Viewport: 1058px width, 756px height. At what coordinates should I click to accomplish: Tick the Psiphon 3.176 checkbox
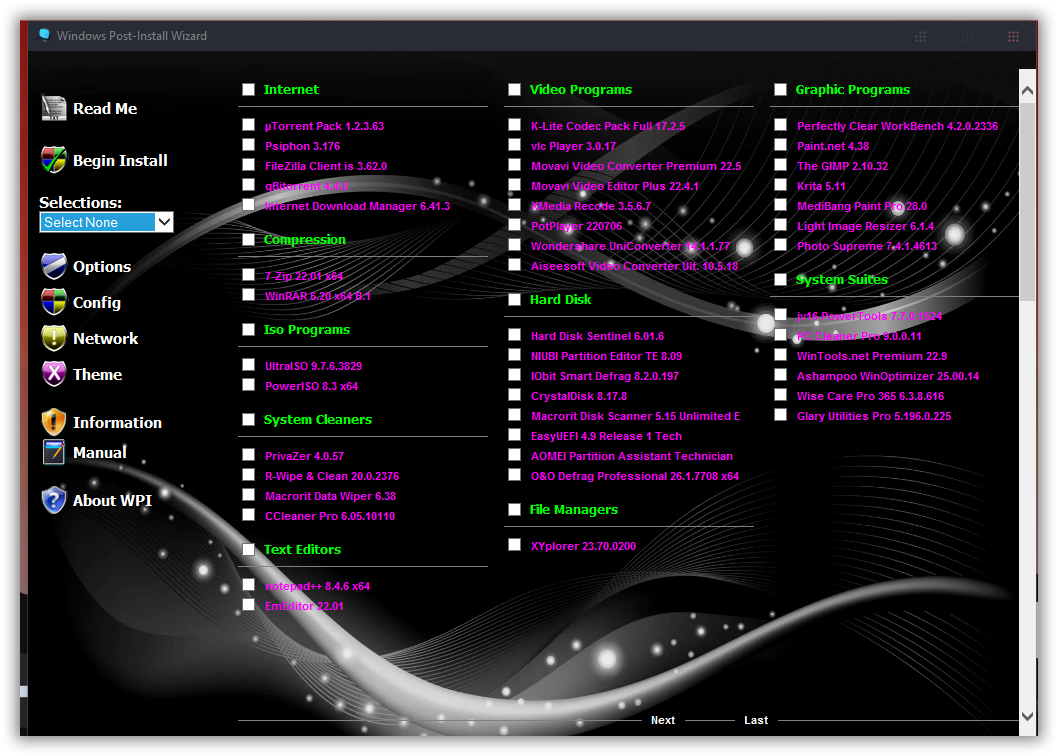(x=248, y=145)
